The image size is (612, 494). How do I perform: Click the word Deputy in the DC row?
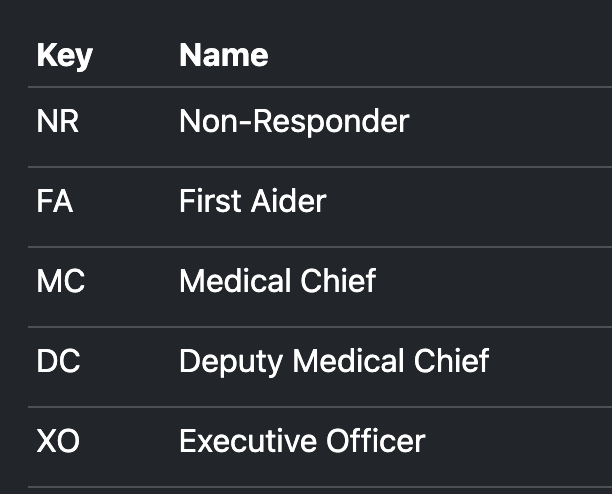coord(223,362)
